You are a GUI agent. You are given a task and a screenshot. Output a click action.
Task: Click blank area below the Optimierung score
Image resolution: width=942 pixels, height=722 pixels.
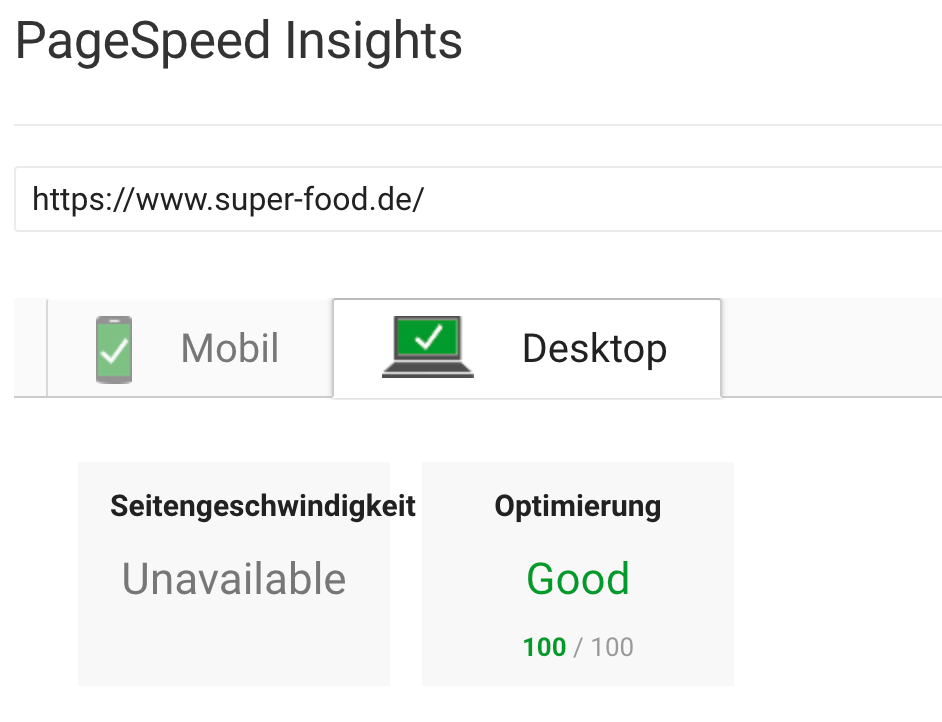pos(578,672)
